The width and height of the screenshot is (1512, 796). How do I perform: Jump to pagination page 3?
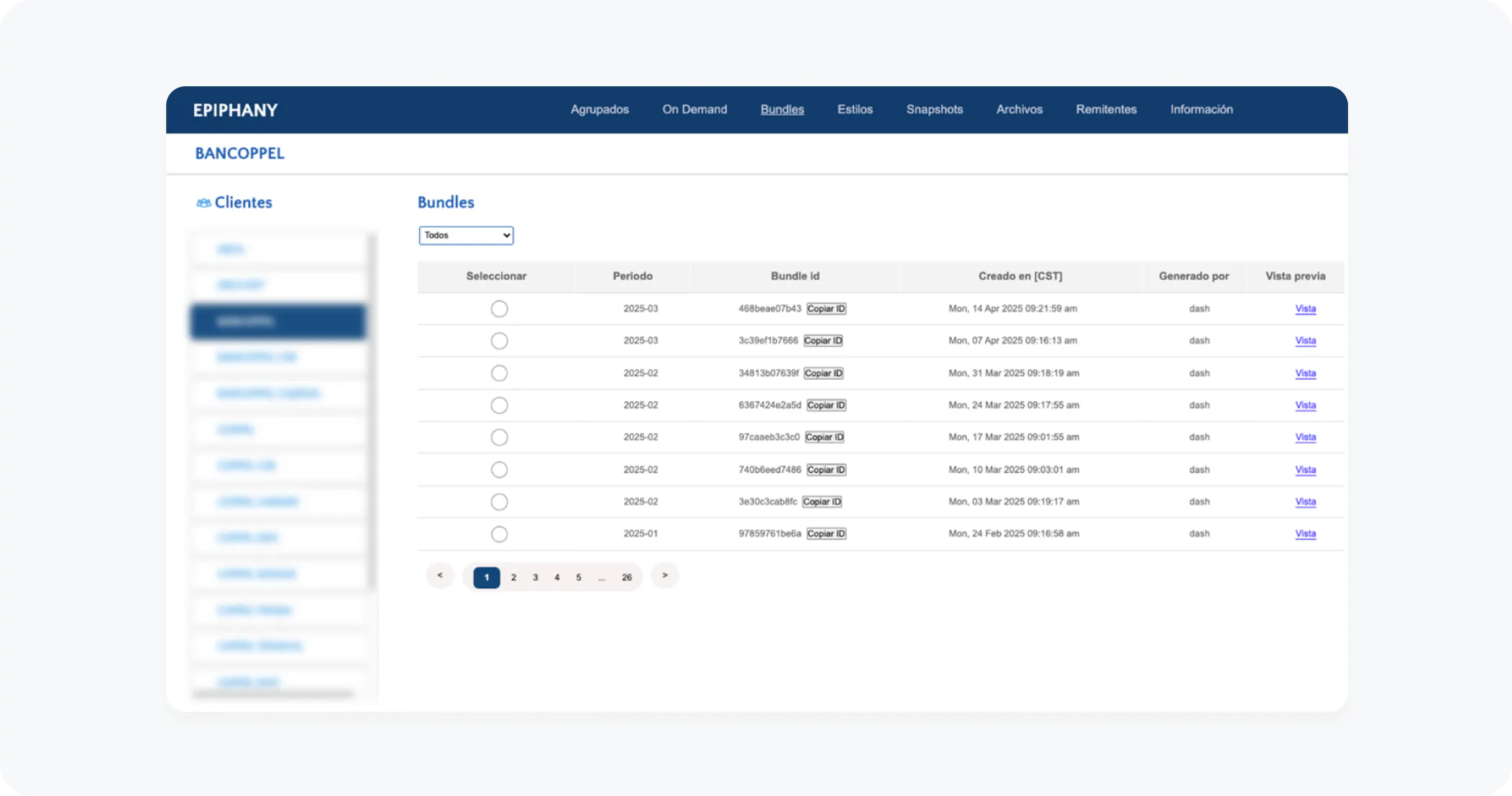(535, 577)
